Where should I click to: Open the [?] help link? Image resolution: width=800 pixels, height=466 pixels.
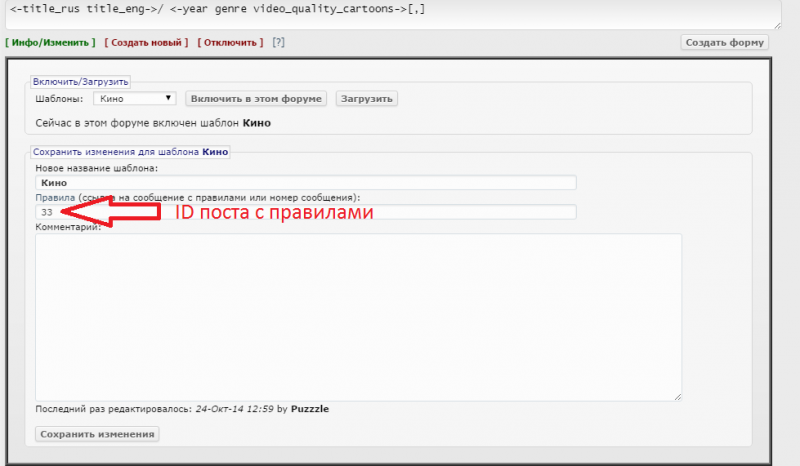pos(278,42)
